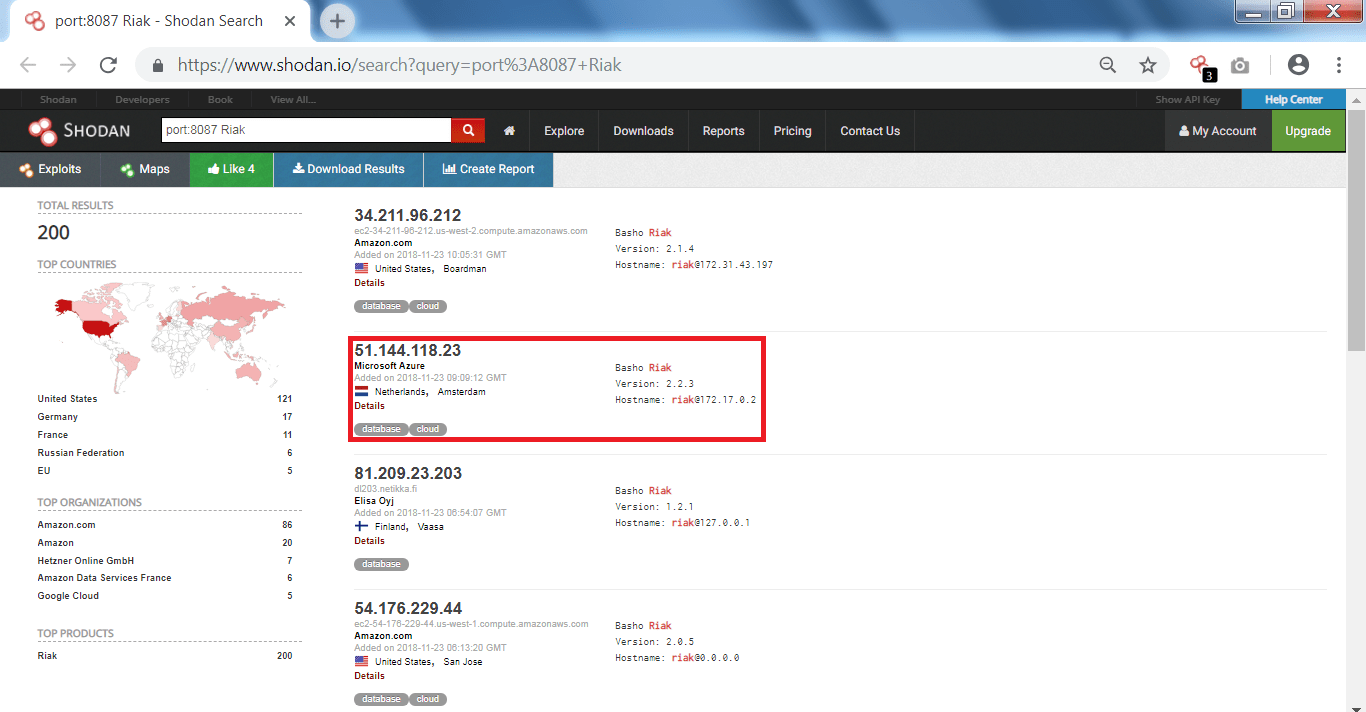1366x712 pixels.
Task: Click the database tag under 34.211.96.212
Action: coord(381,306)
